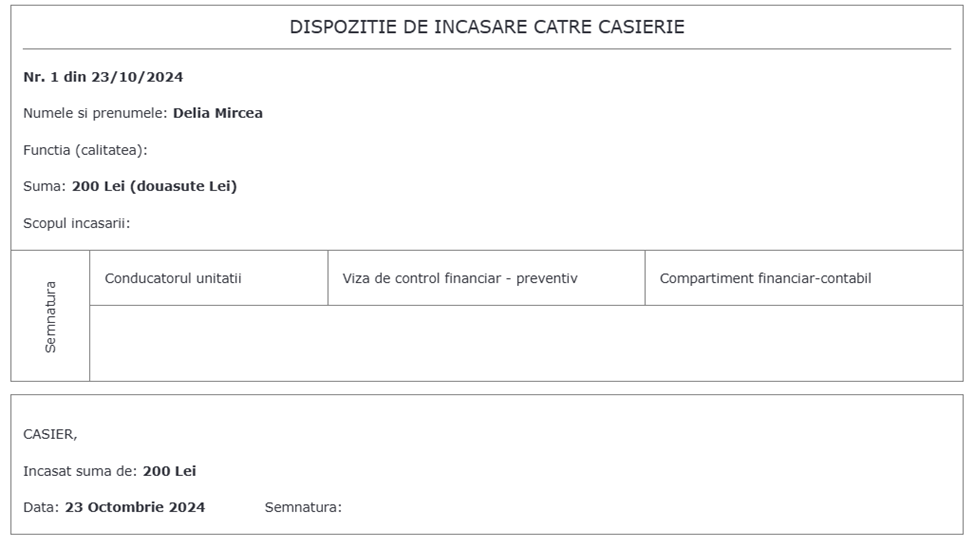Click the Numele si prenumele label
975x549 pixels.
point(95,113)
